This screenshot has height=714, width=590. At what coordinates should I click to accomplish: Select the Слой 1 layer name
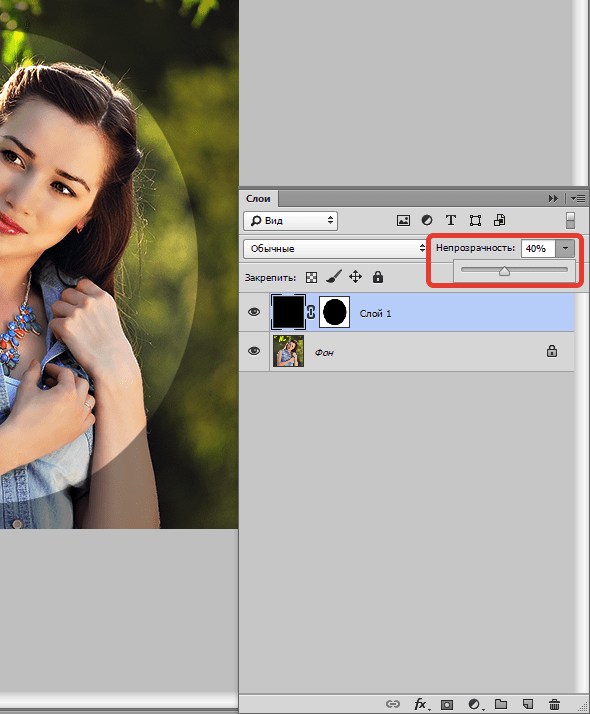[375, 313]
